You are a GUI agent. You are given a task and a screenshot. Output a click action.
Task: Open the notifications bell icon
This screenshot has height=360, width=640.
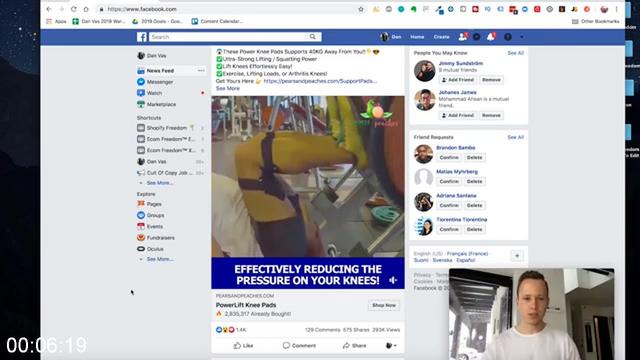(x=491, y=37)
